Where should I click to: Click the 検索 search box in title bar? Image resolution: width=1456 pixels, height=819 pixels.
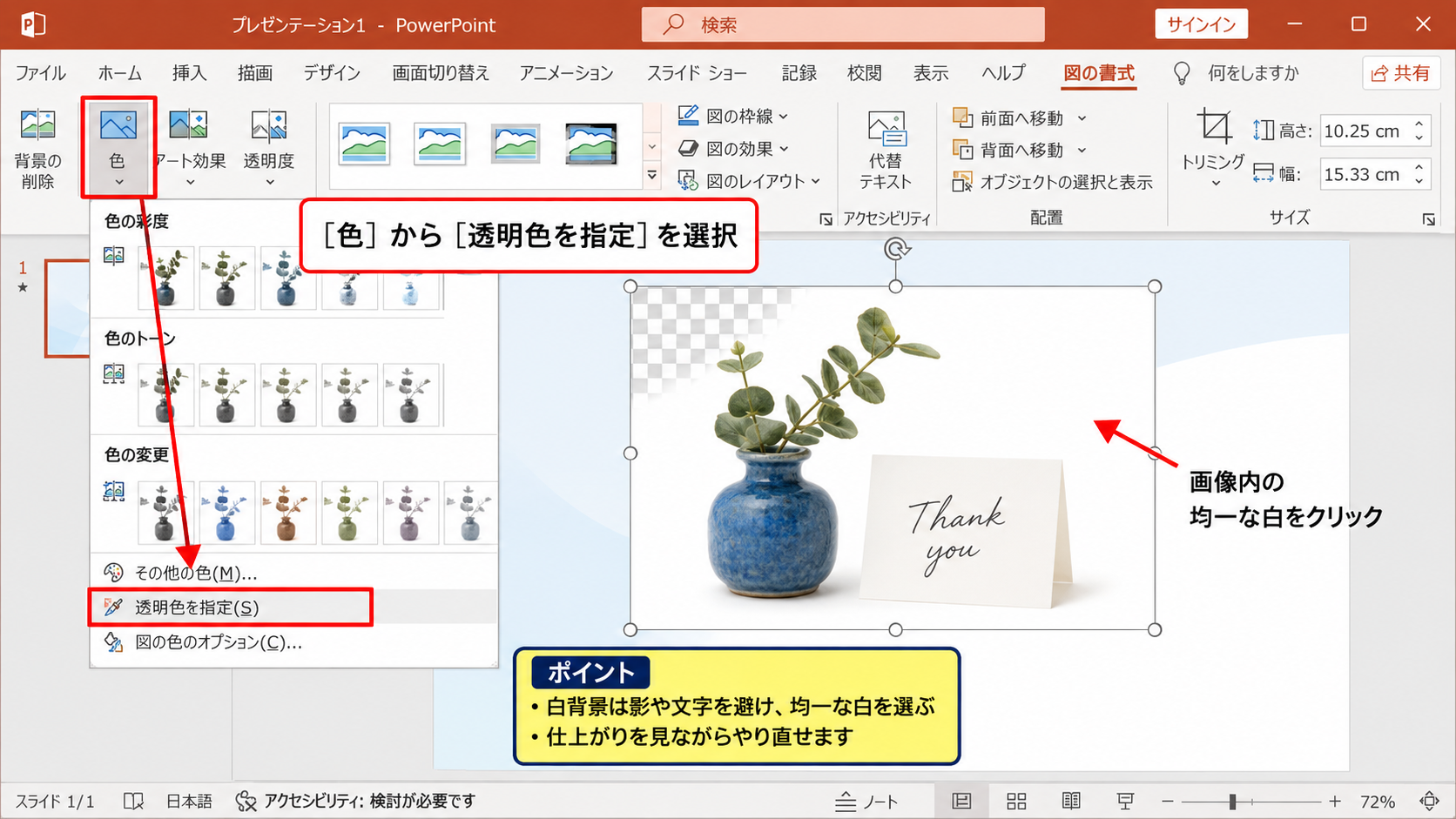[843, 24]
